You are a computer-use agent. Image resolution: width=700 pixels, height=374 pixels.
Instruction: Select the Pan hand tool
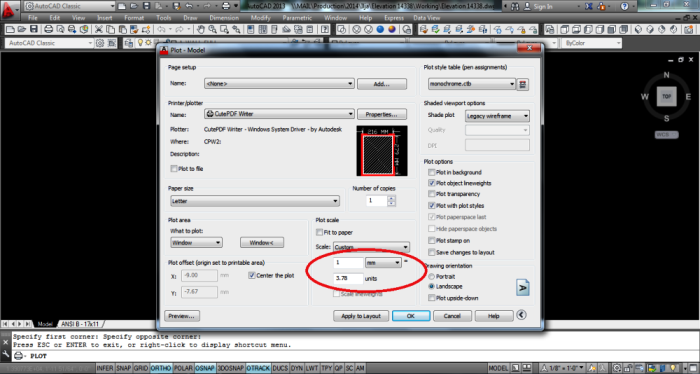pos(201,29)
